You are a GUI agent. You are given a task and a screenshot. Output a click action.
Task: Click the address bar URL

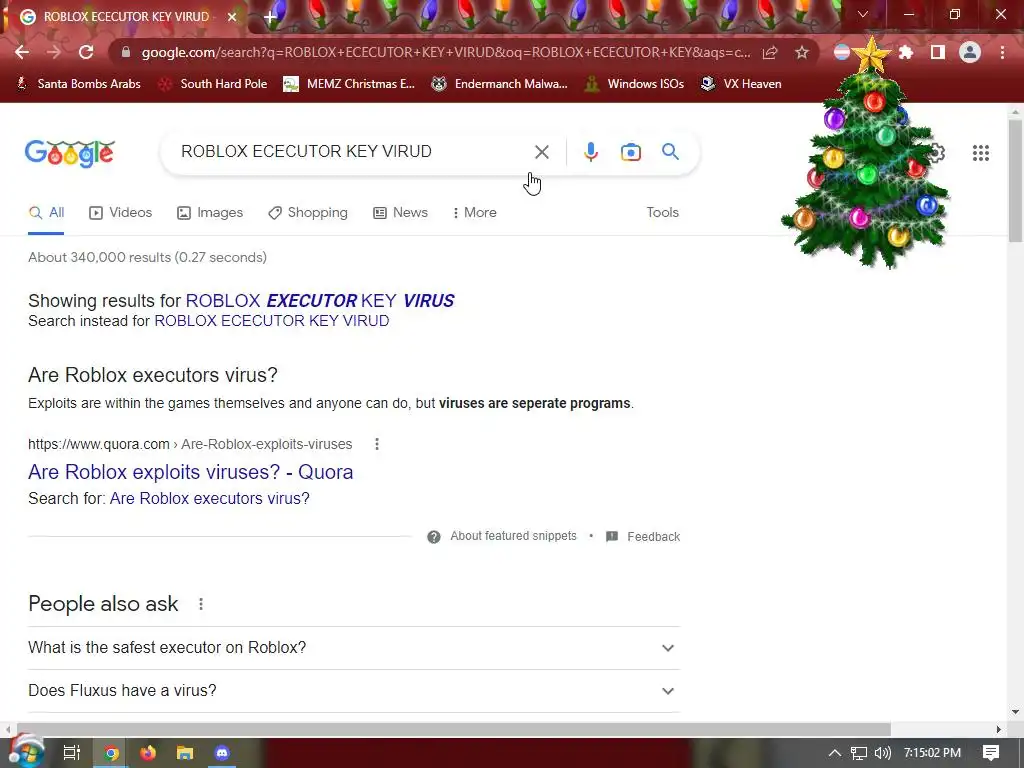click(445, 52)
